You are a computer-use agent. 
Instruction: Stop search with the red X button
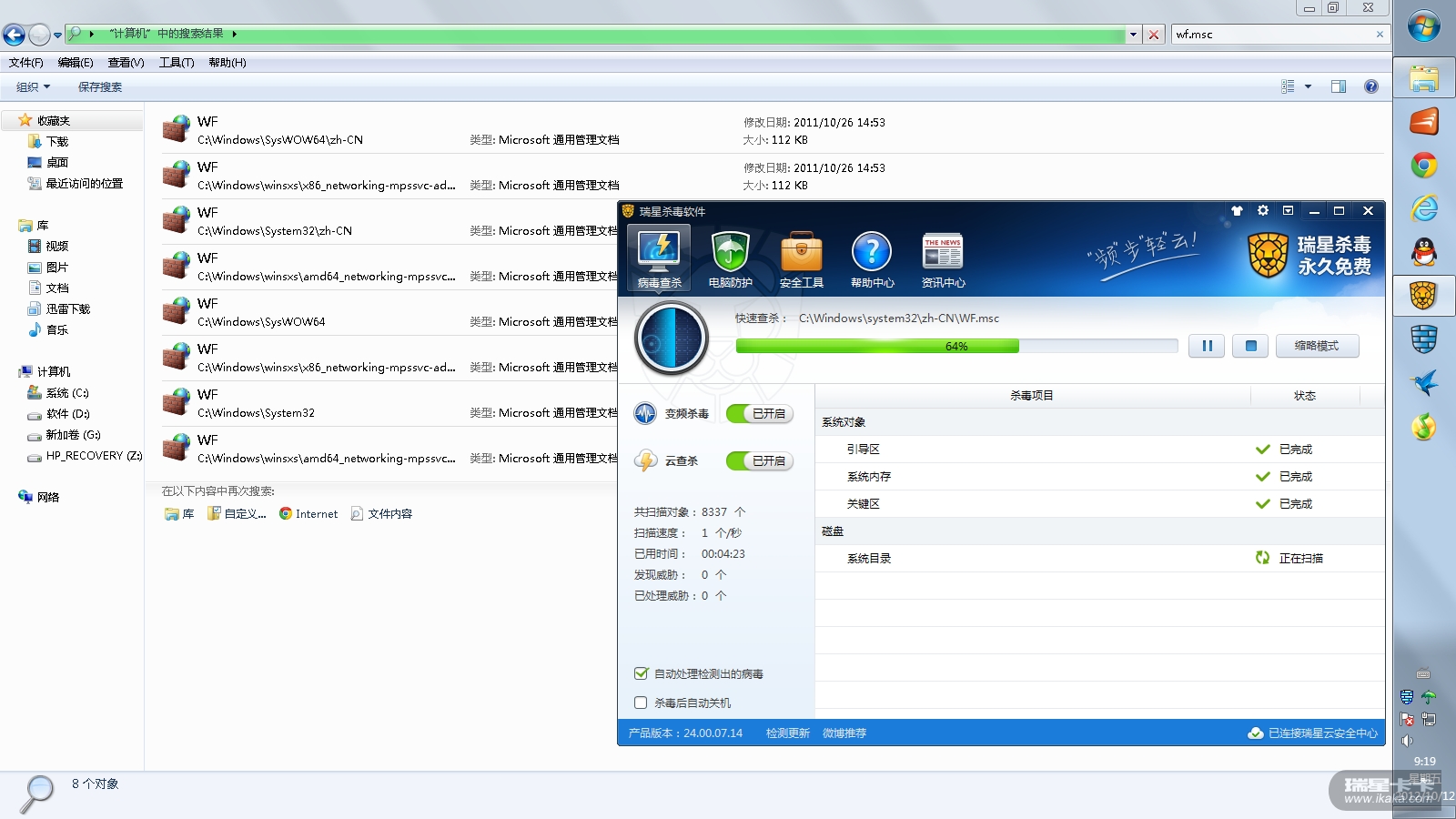coord(1154,35)
